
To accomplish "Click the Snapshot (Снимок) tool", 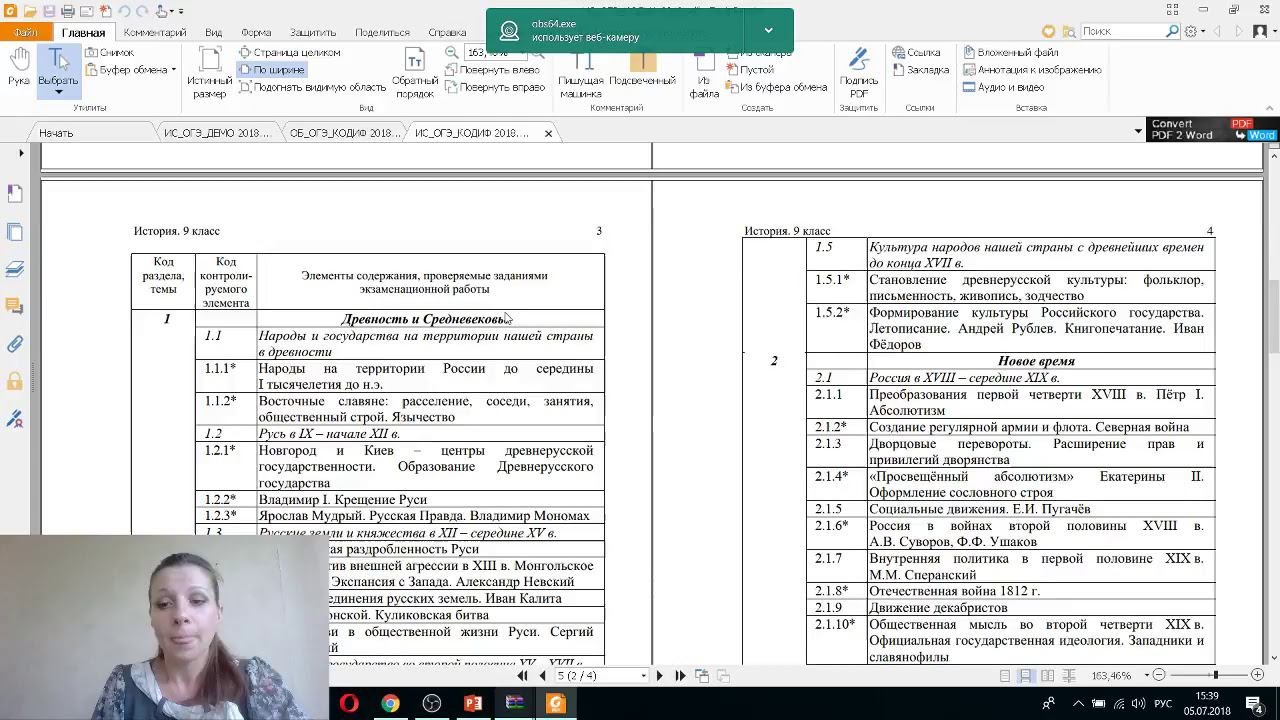I will click(109, 52).
